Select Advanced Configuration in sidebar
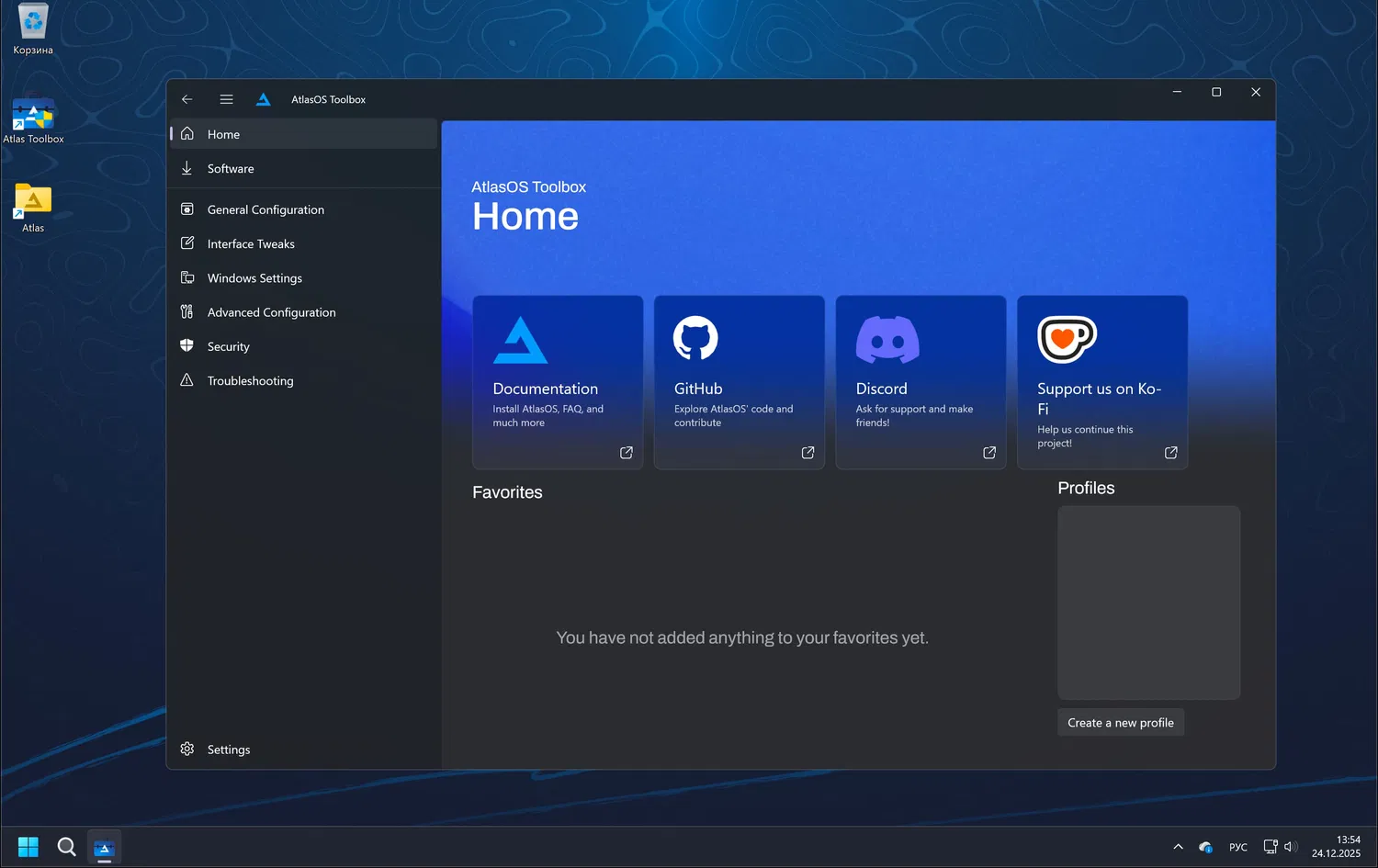The image size is (1378, 868). click(303, 312)
